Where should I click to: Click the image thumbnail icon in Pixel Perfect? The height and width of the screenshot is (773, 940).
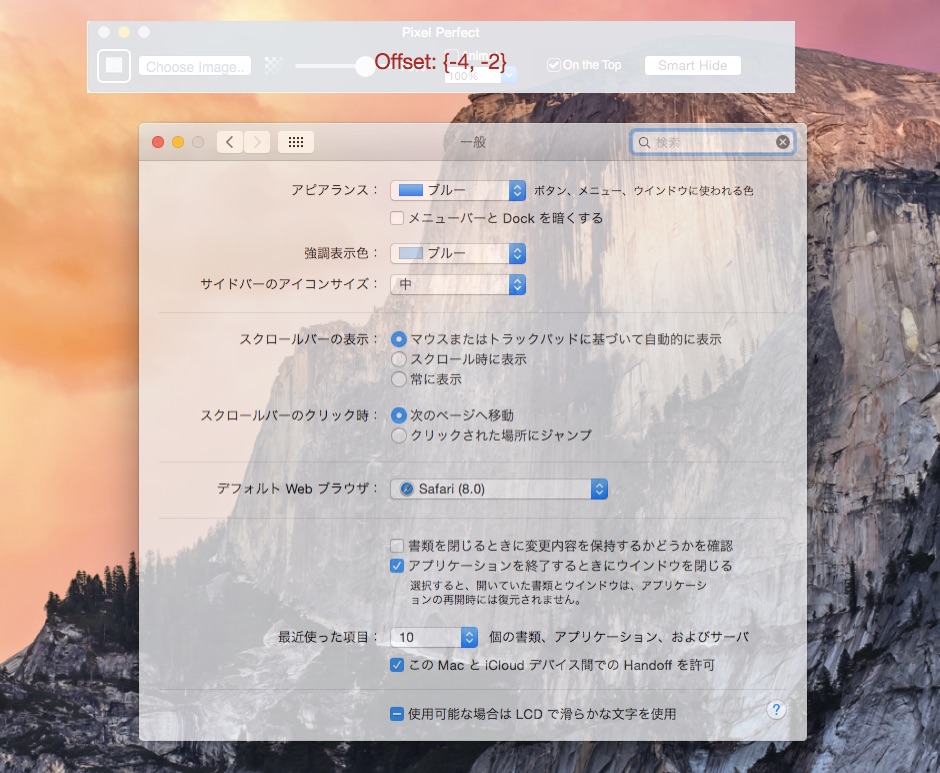click(x=114, y=65)
